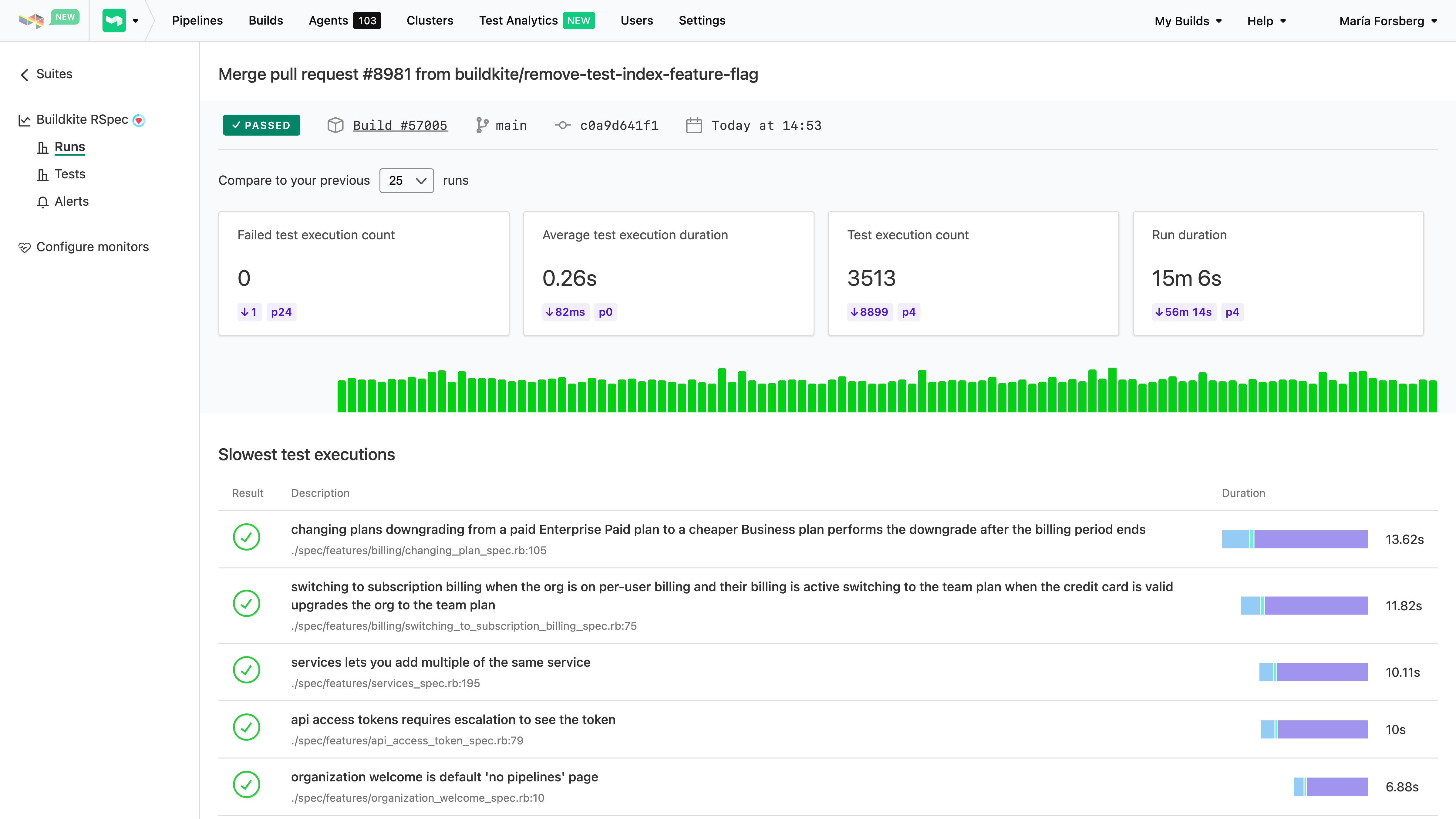Go to Builds in navigation
Screen dimensions: 1456x819
(x=266, y=20)
